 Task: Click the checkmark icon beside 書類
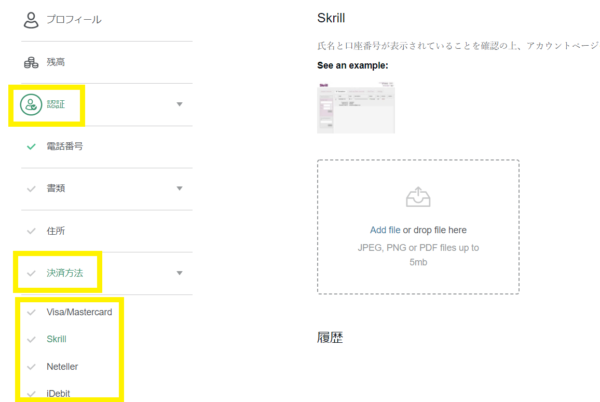pyautogui.click(x=31, y=188)
